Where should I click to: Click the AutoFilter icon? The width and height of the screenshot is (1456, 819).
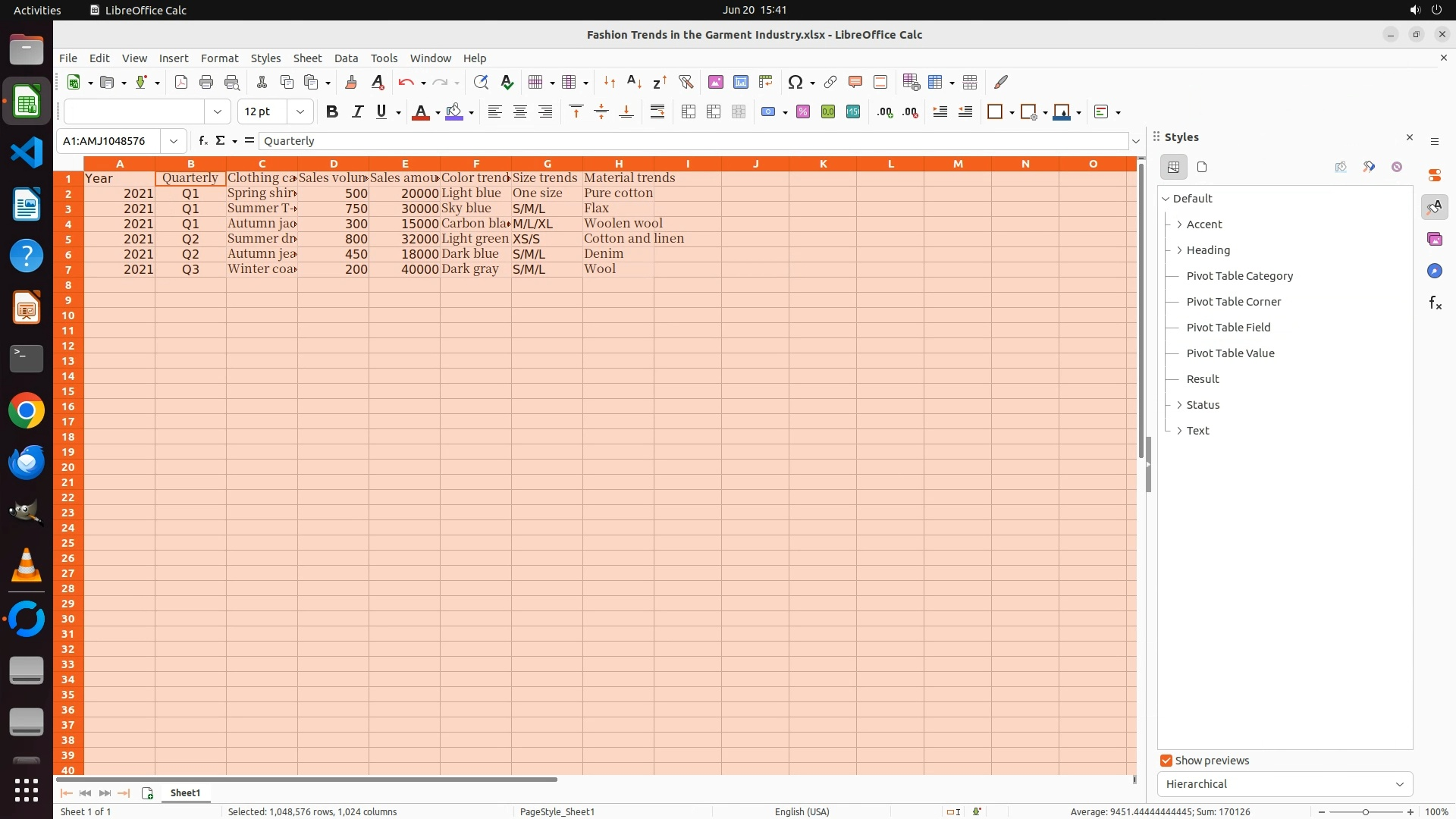[686, 82]
